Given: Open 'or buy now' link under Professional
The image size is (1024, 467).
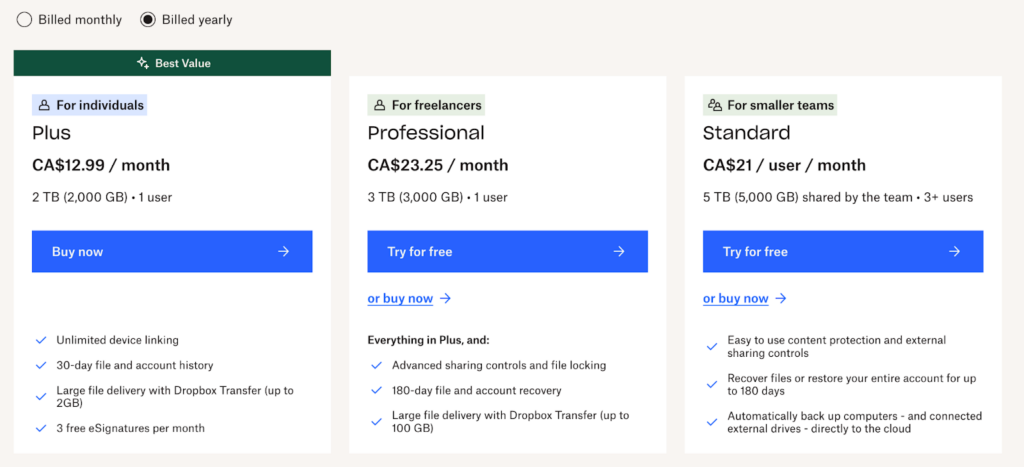Looking at the screenshot, I should tap(400, 298).
